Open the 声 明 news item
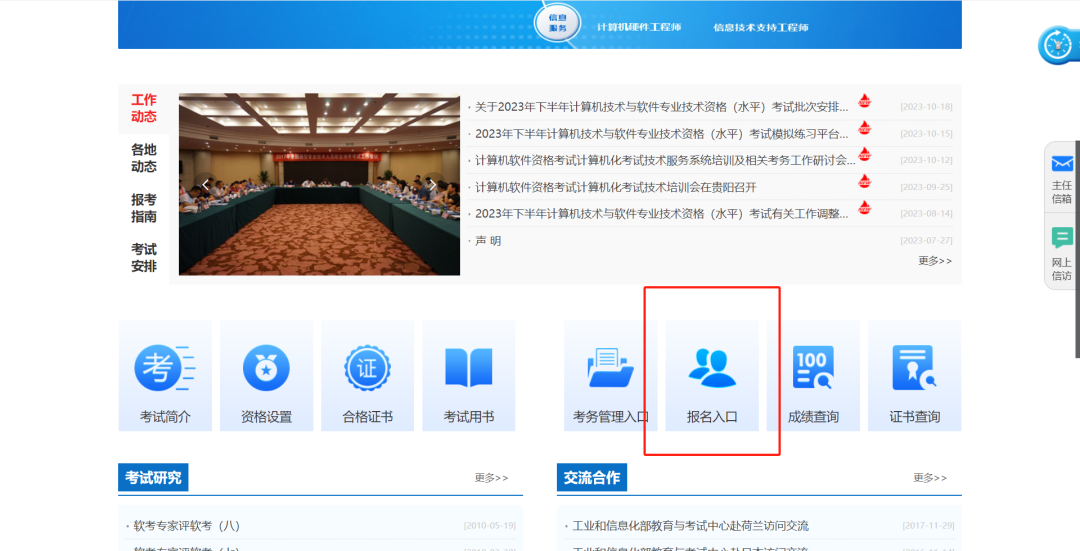This screenshot has height=551, width=1080. pos(488,241)
